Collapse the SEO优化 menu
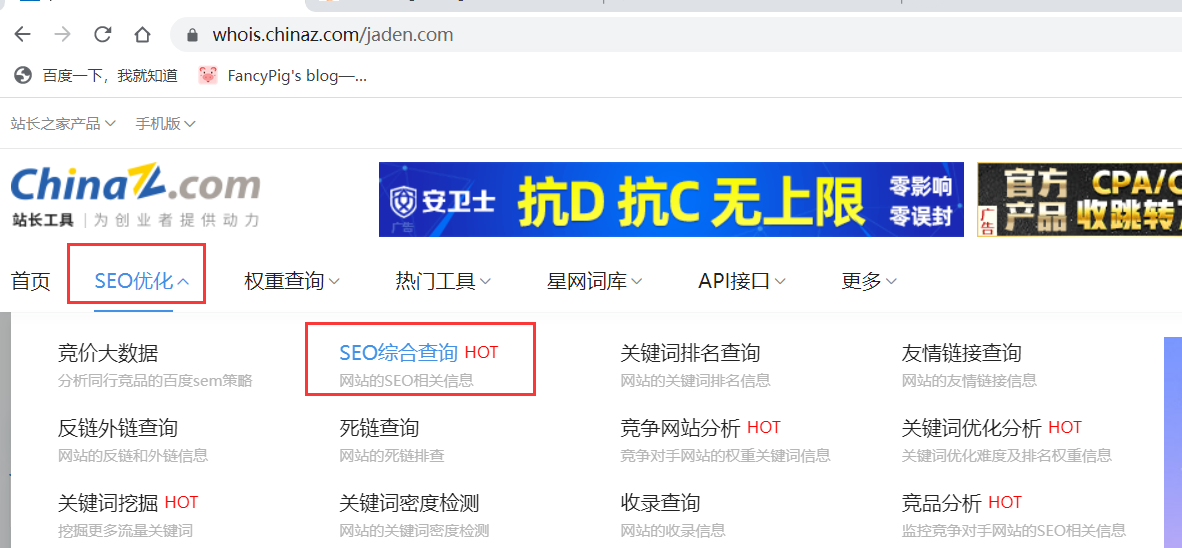Viewport: 1182px width, 548px height. click(142, 282)
